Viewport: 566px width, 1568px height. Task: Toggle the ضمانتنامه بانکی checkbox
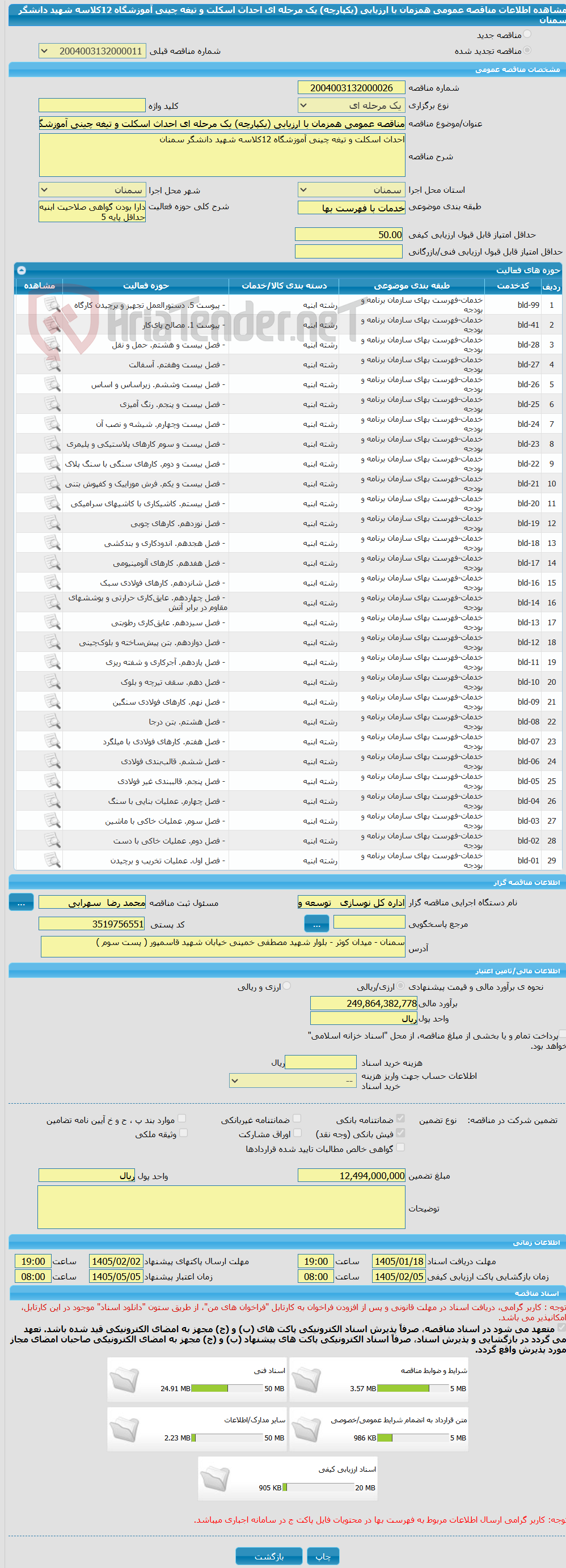[x=400, y=1119]
